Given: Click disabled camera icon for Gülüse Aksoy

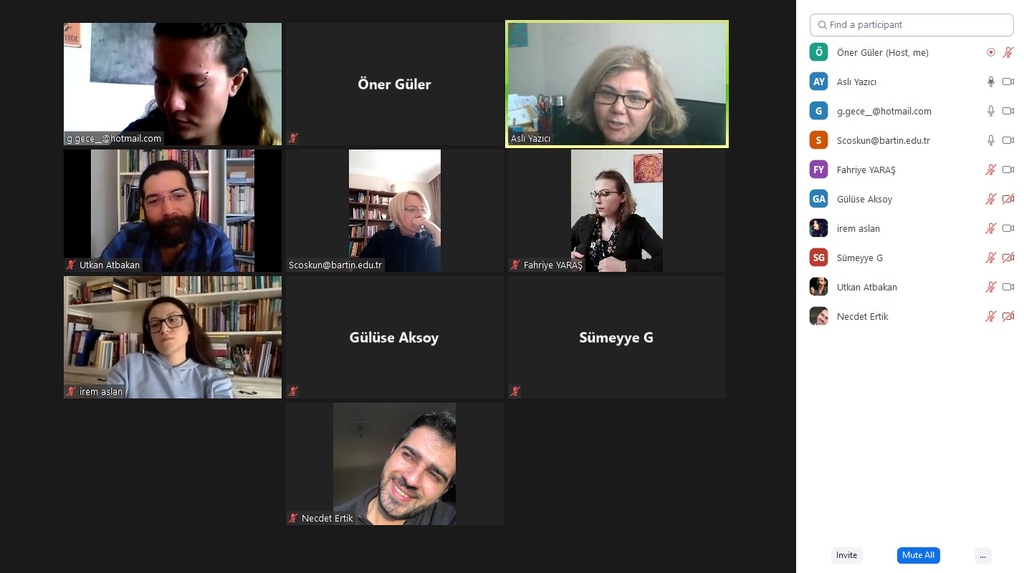Looking at the screenshot, I should pos(1008,199).
